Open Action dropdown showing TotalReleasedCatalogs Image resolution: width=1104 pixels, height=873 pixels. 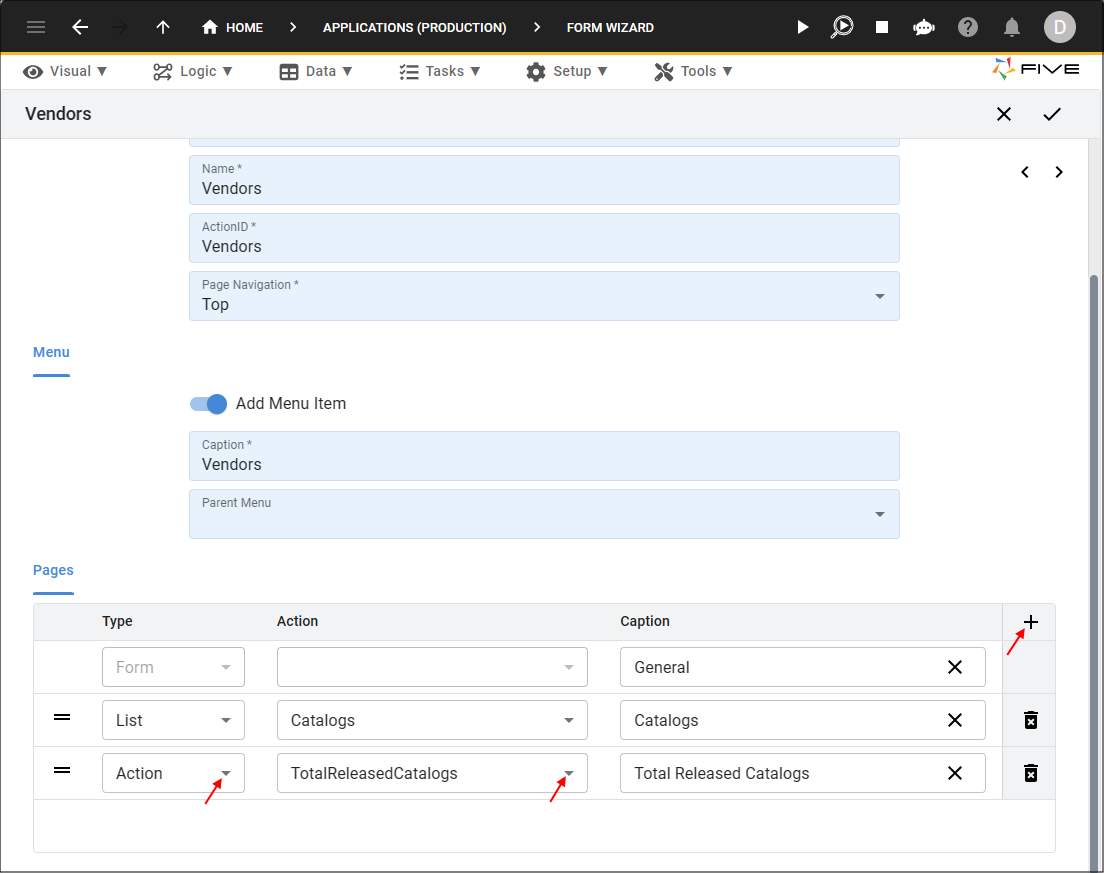click(x=432, y=773)
